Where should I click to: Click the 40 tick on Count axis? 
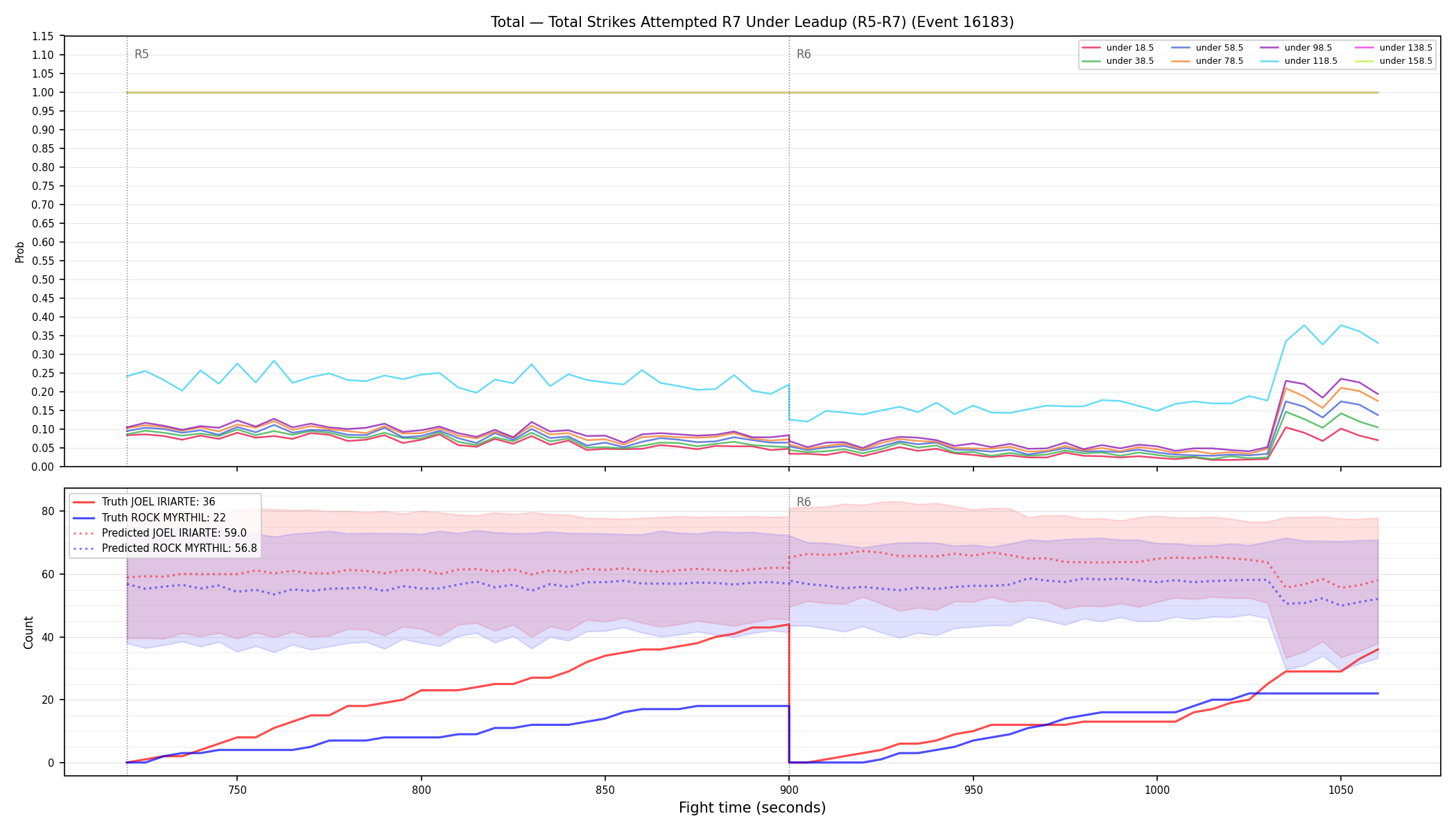pos(49,637)
